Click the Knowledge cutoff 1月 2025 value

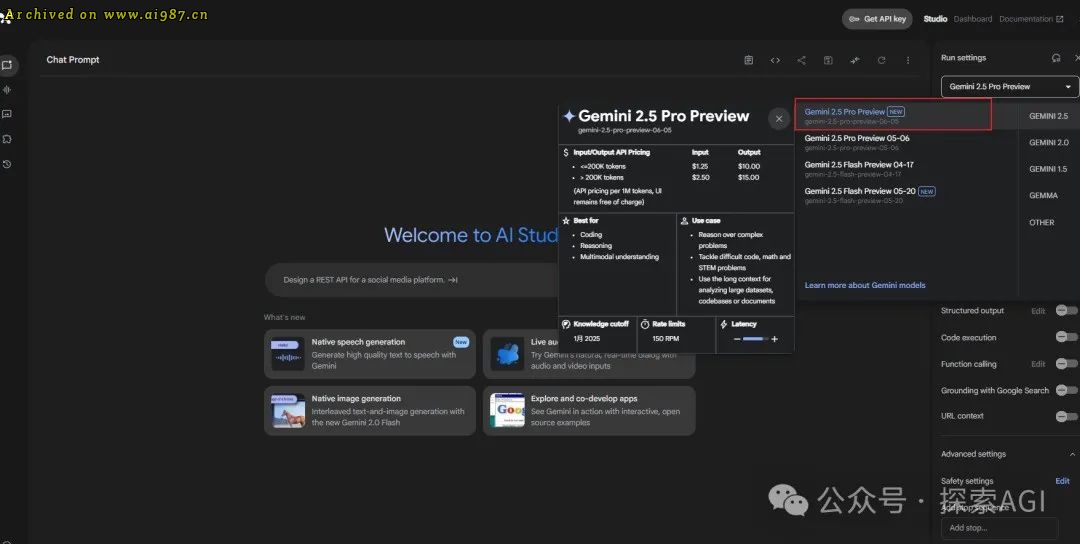587,339
